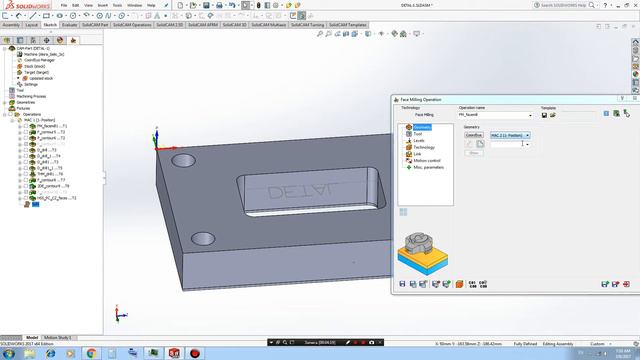
Task: Open the MAC 1 CoordSys dropdown in dialog
Action: 527,135
